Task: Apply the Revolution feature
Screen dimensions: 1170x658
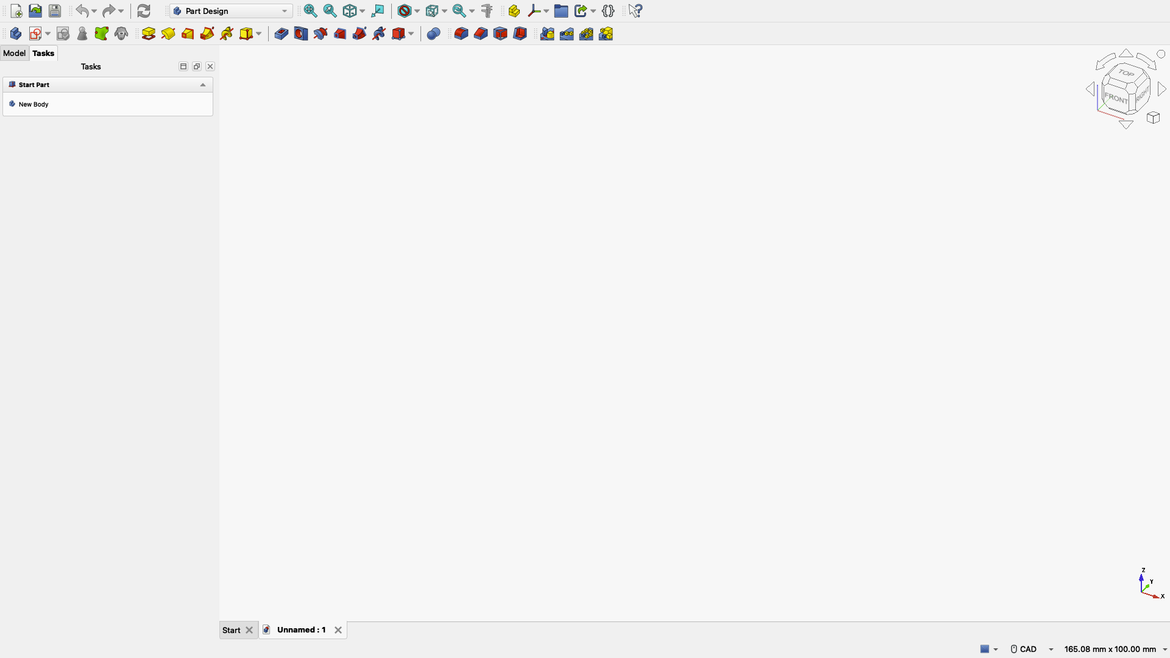Action: (167, 33)
